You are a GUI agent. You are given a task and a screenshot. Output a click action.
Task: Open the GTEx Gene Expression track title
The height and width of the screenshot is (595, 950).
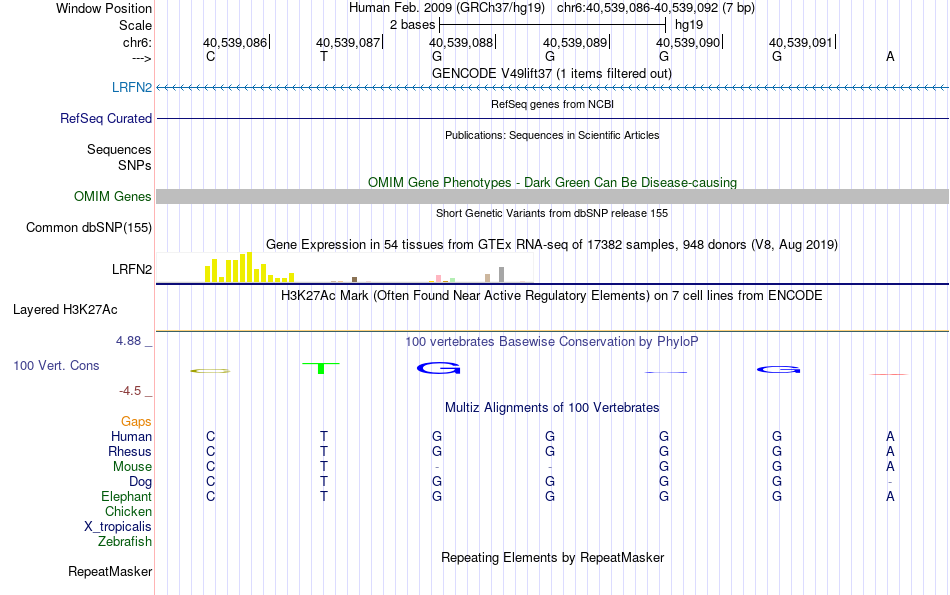point(552,245)
